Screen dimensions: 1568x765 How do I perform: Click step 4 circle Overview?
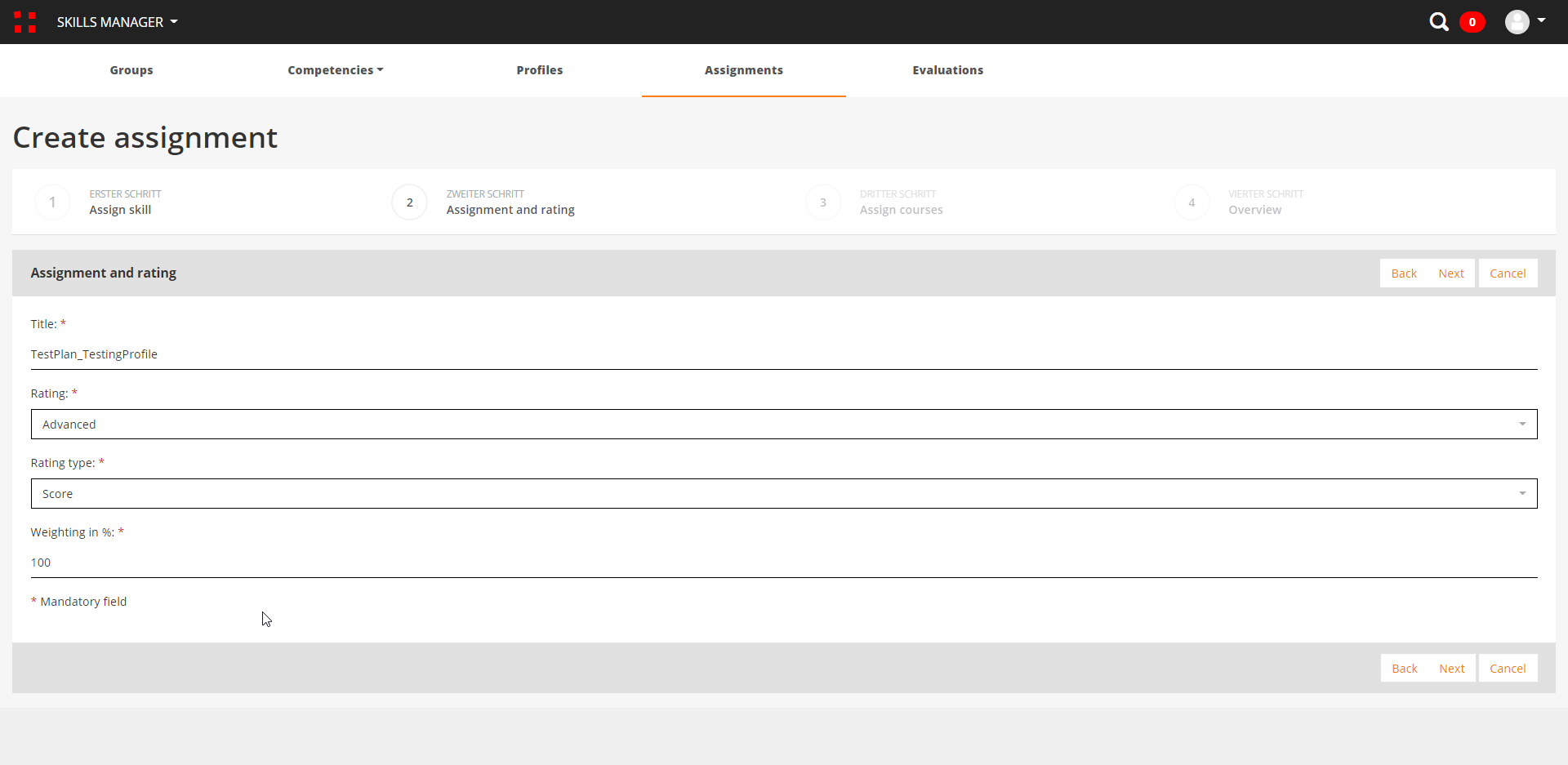(1192, 202)
